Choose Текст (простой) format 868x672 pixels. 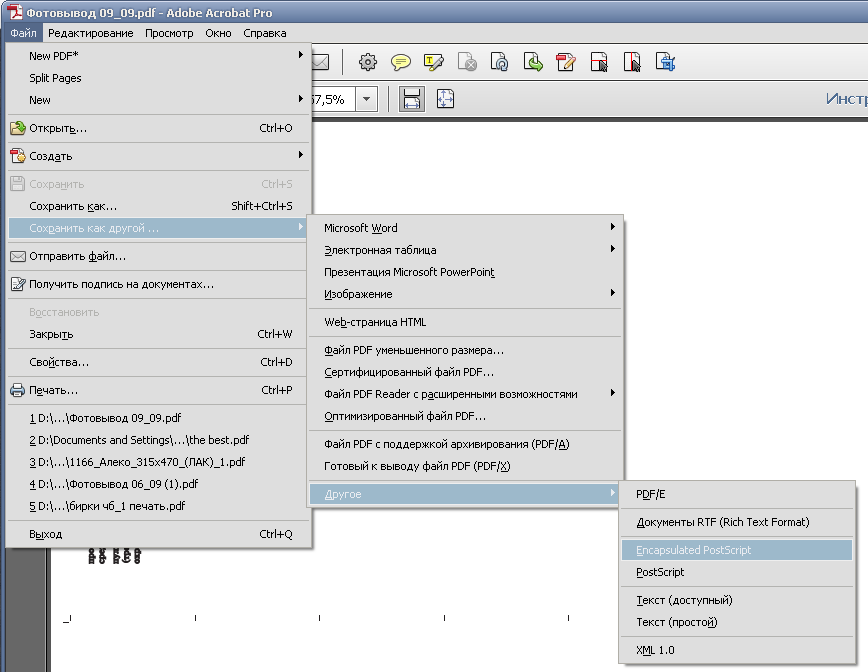click(737, 622)
